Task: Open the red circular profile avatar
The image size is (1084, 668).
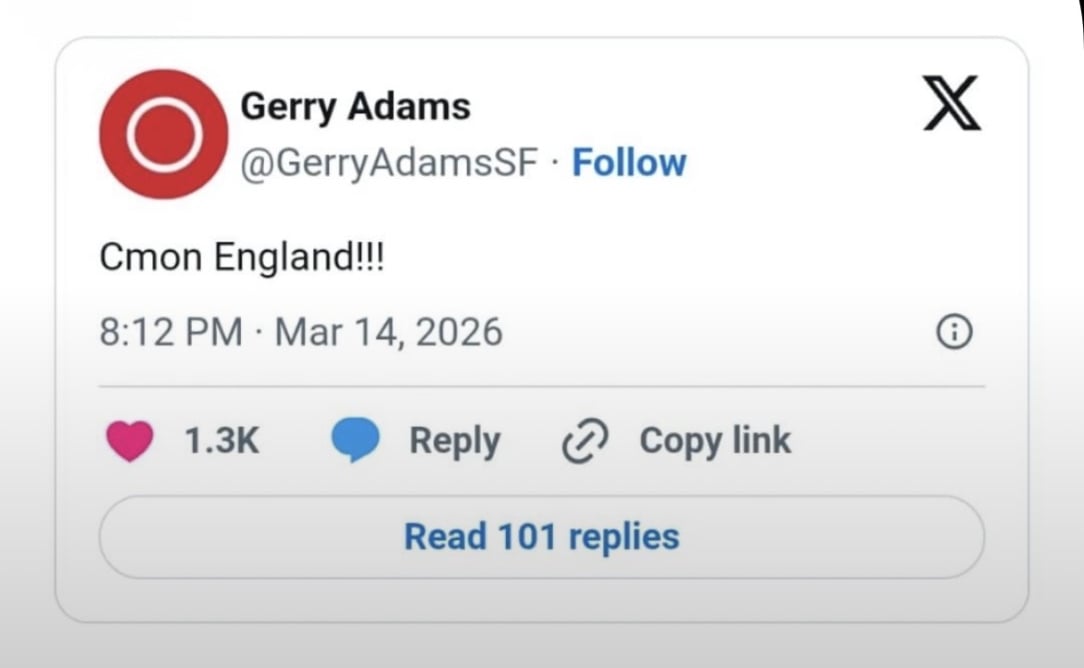Action: (163, 134)
